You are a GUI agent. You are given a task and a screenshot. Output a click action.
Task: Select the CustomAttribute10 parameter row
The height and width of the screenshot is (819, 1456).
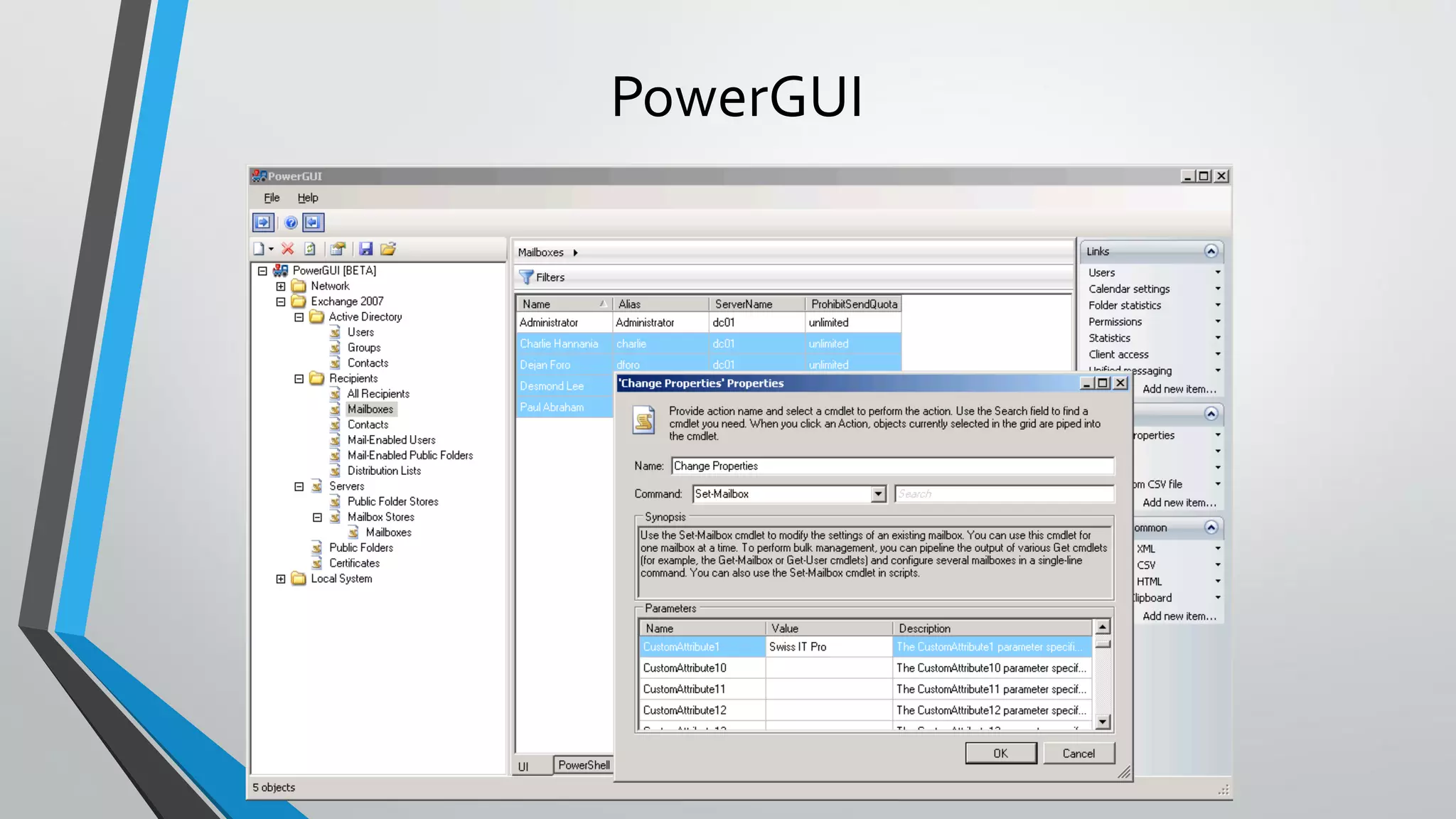(865, 668)
